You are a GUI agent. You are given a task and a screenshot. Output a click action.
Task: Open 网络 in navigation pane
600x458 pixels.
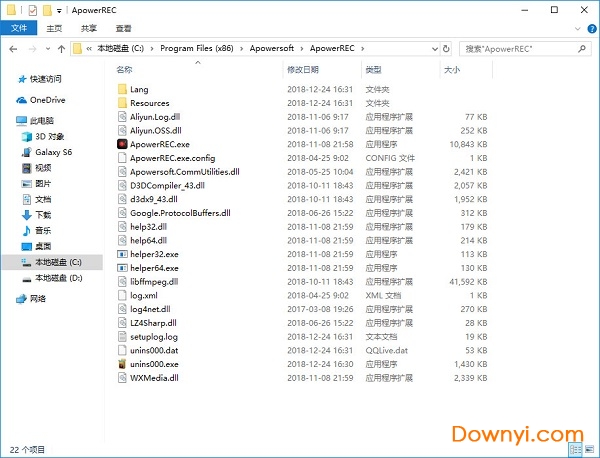31,298
